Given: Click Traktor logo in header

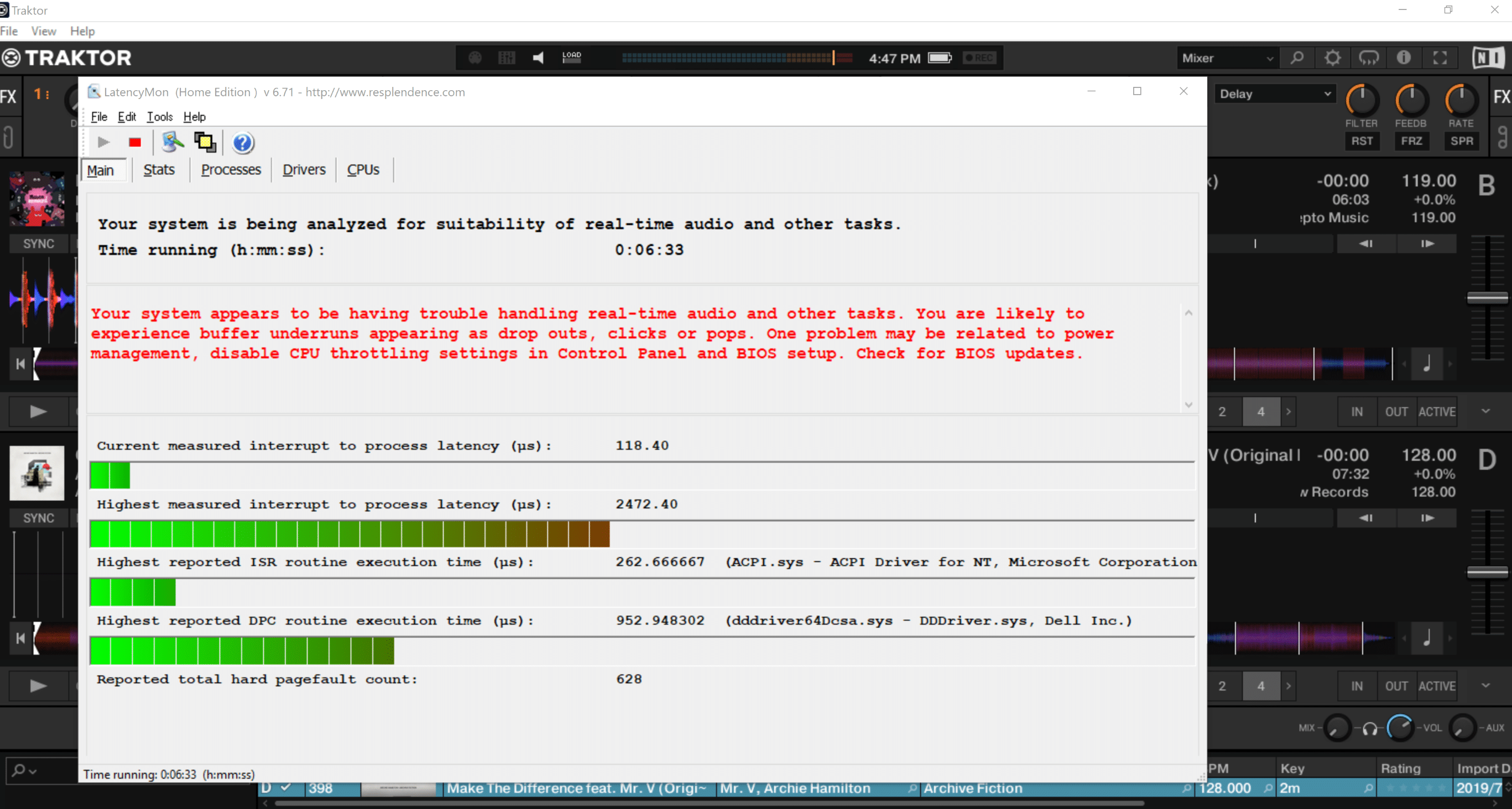Looking at the screenshot, I should point(66,58).
